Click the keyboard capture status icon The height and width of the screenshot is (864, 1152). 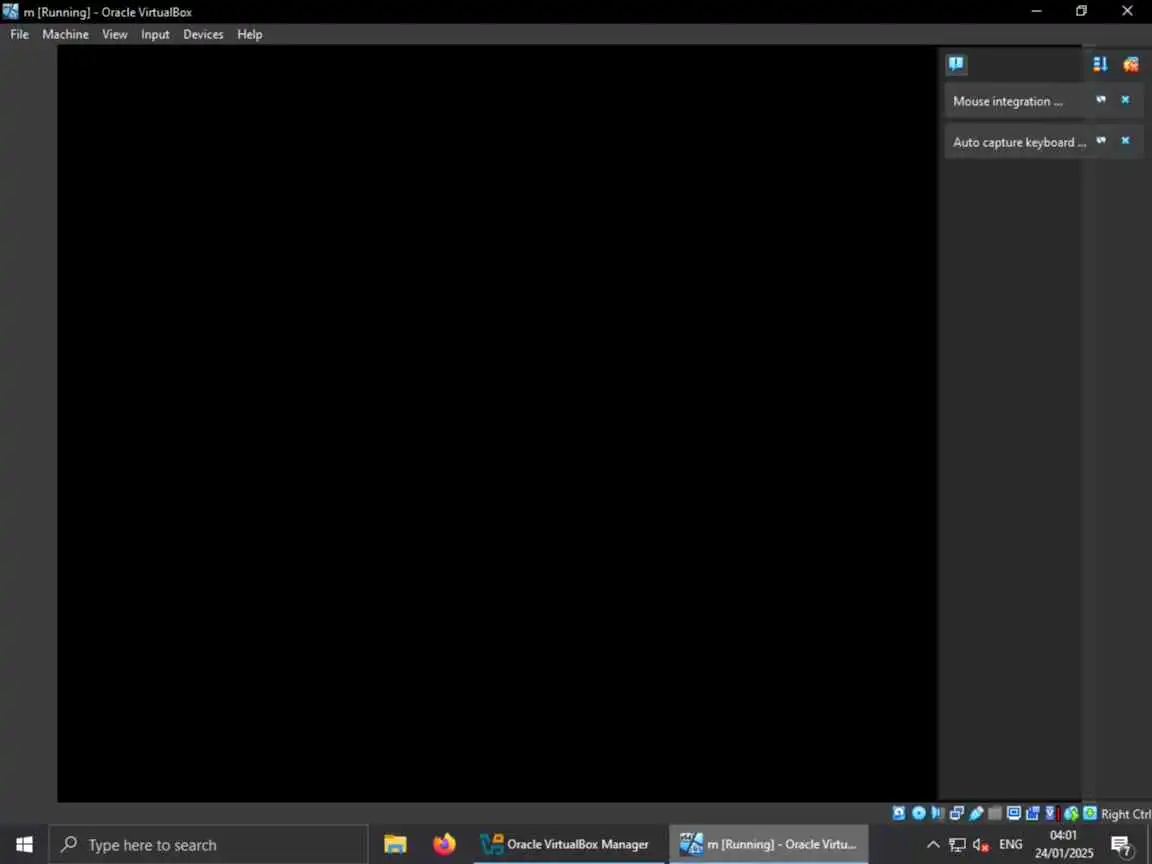coord(1090,813)
